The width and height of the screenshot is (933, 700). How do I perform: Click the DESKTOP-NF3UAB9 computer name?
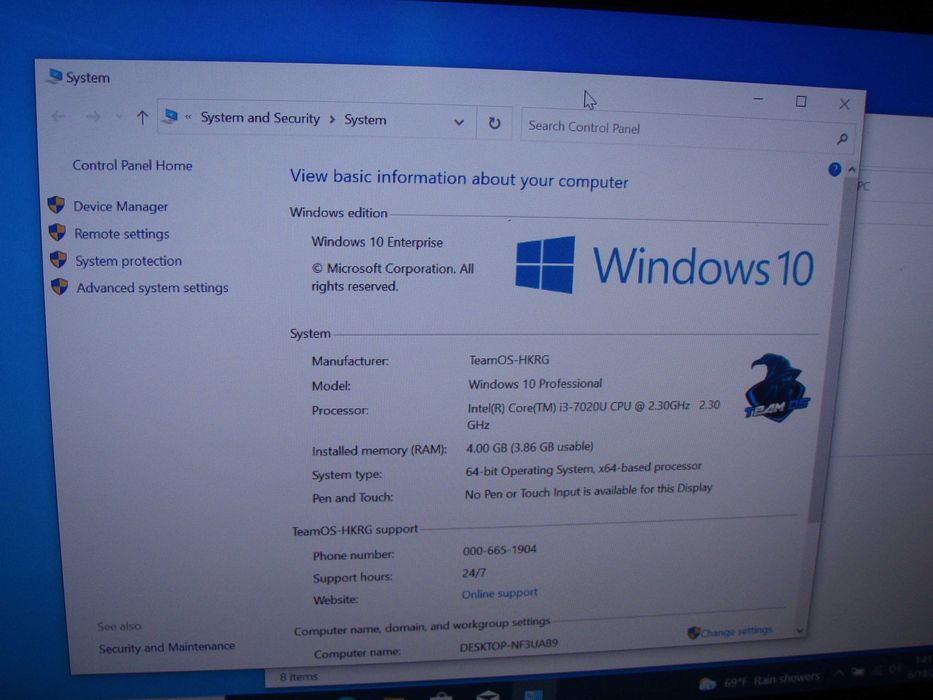pyautogui.click(x=509, y=645)
